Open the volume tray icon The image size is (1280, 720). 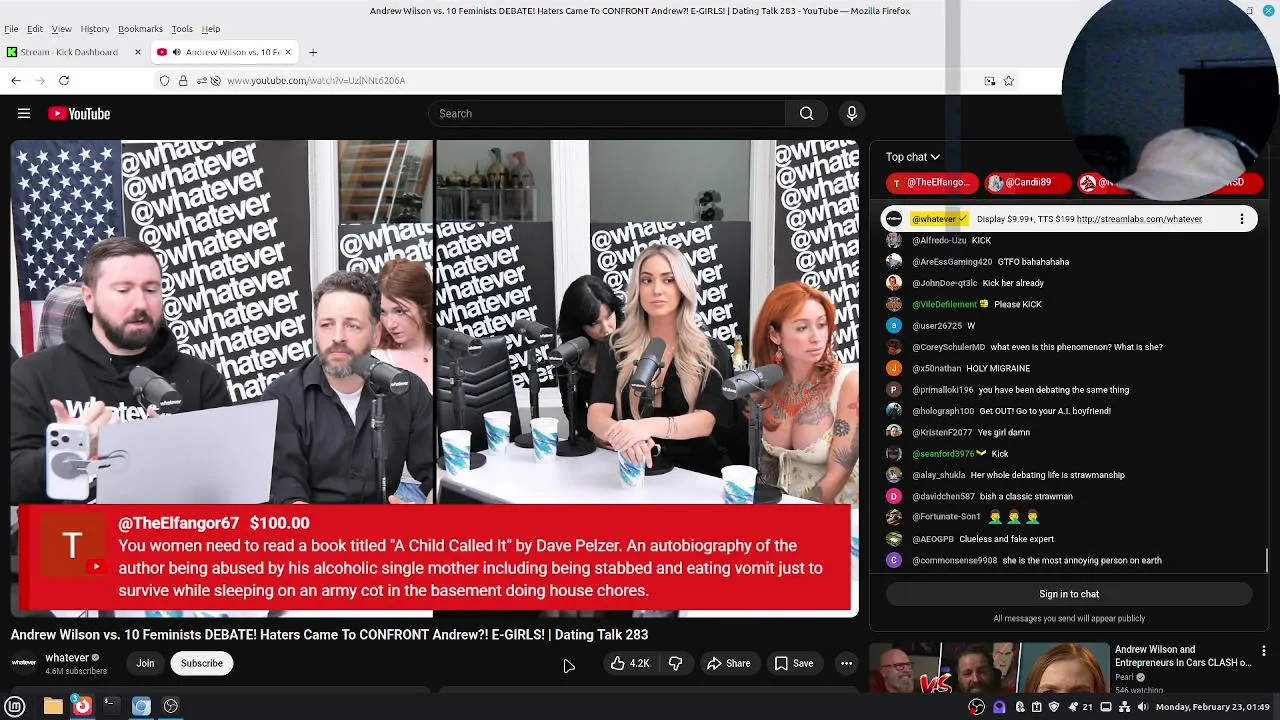(1142, 707)
